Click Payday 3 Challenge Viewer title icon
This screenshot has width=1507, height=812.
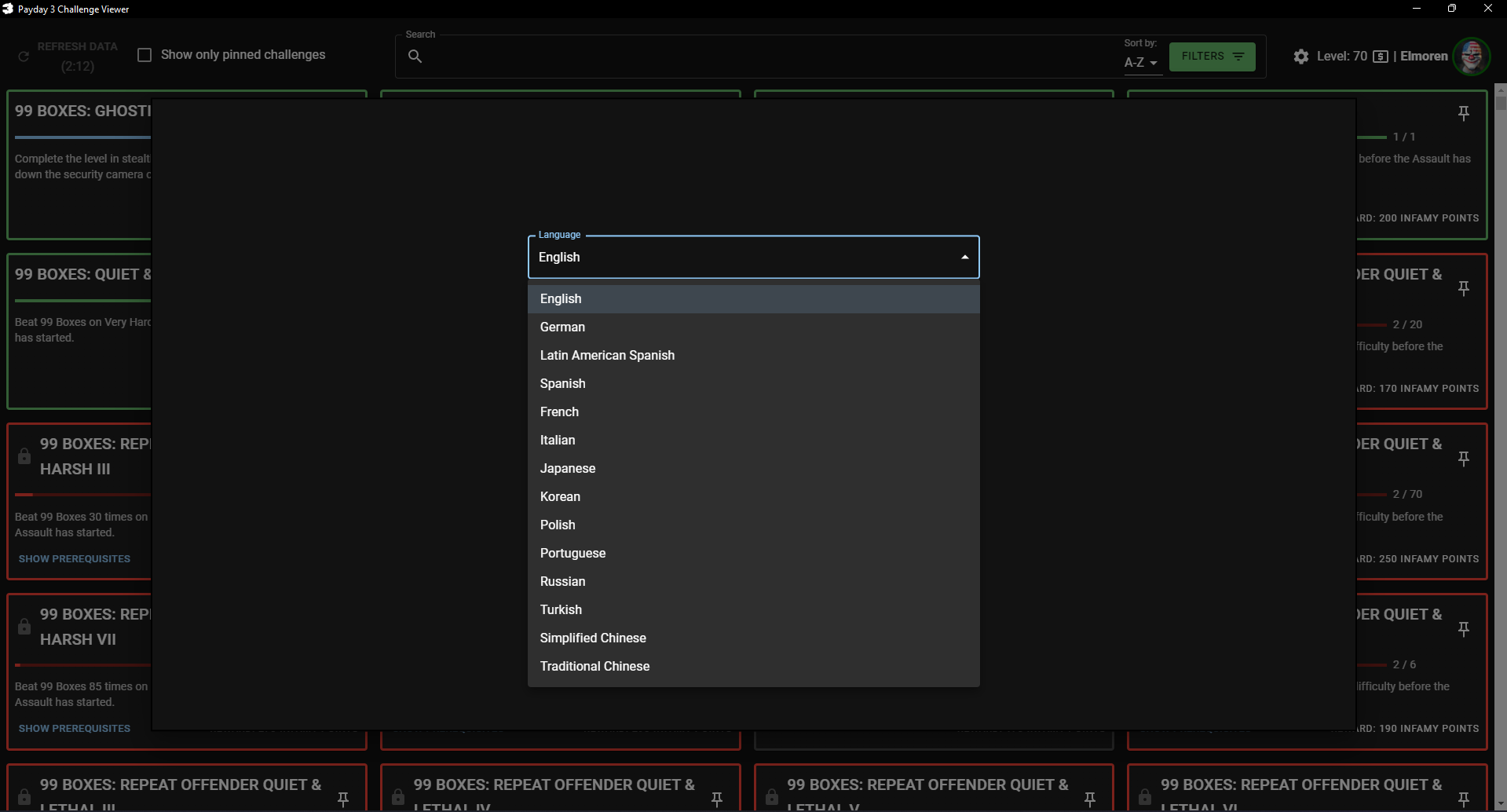(x=8, y=9)
